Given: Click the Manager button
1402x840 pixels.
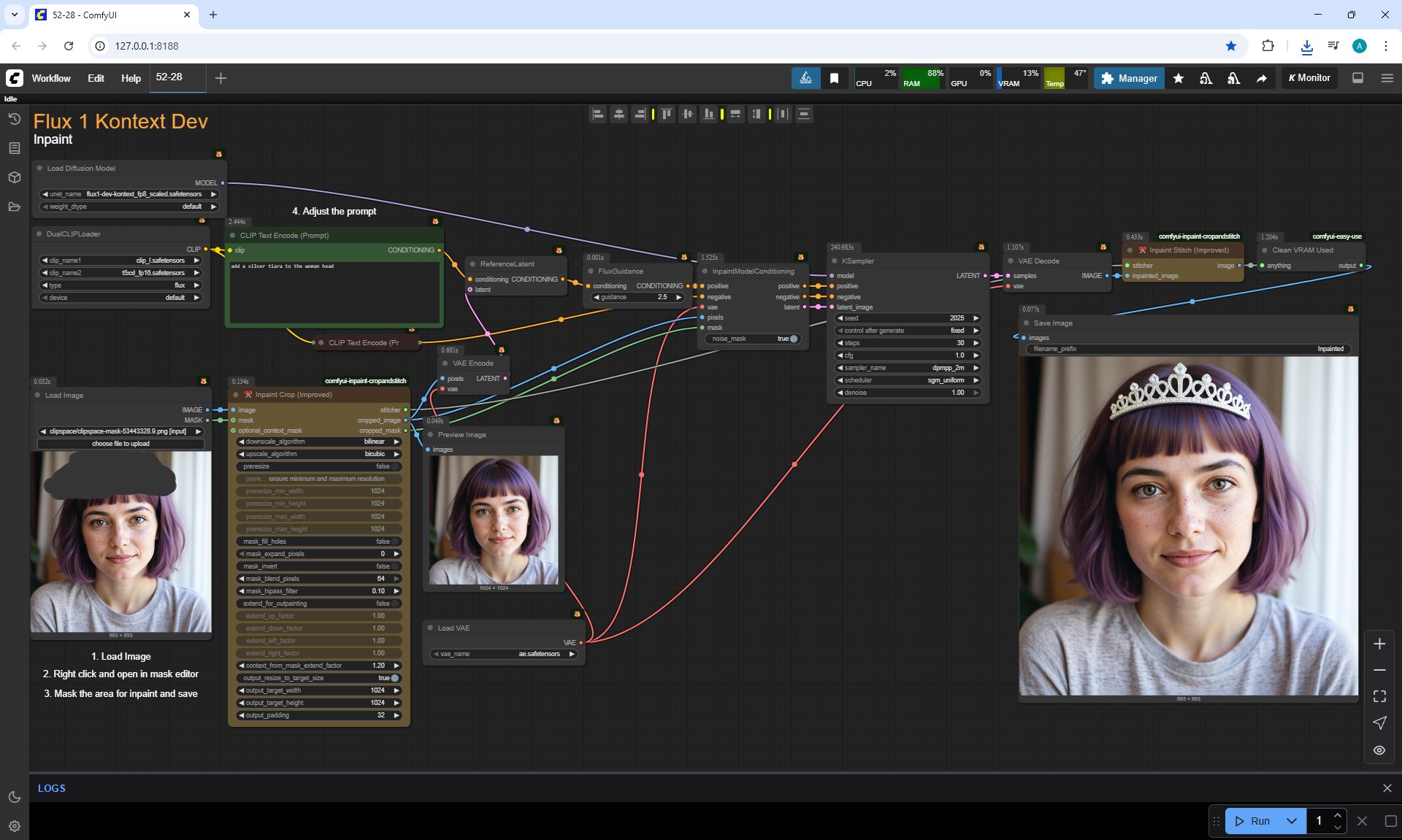Looking at the screenshot, I should (1130, 78).
